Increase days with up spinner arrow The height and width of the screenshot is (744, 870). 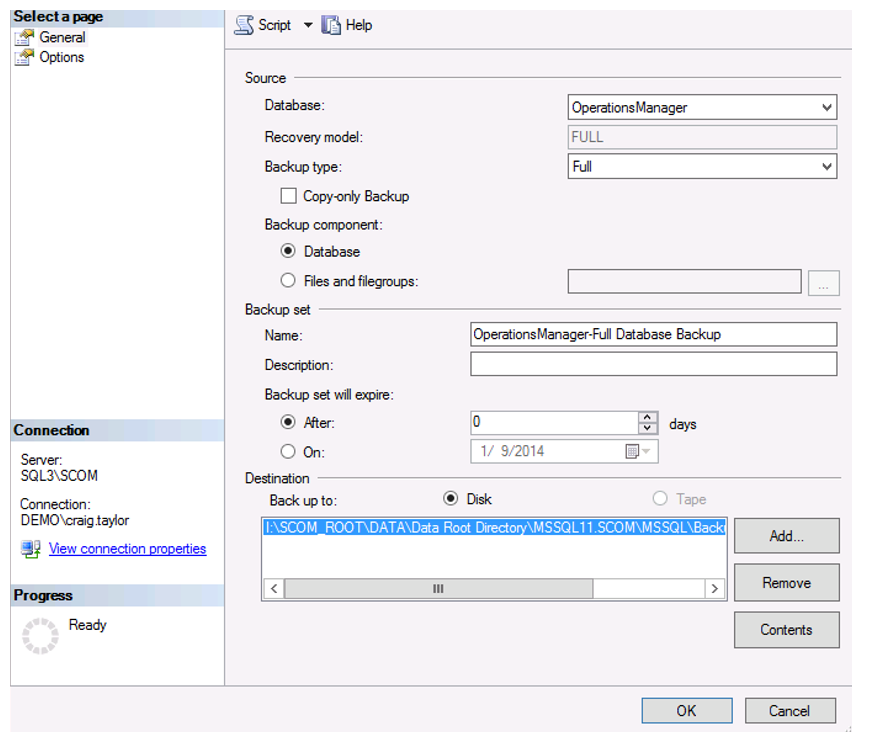[x=648, y=417]
